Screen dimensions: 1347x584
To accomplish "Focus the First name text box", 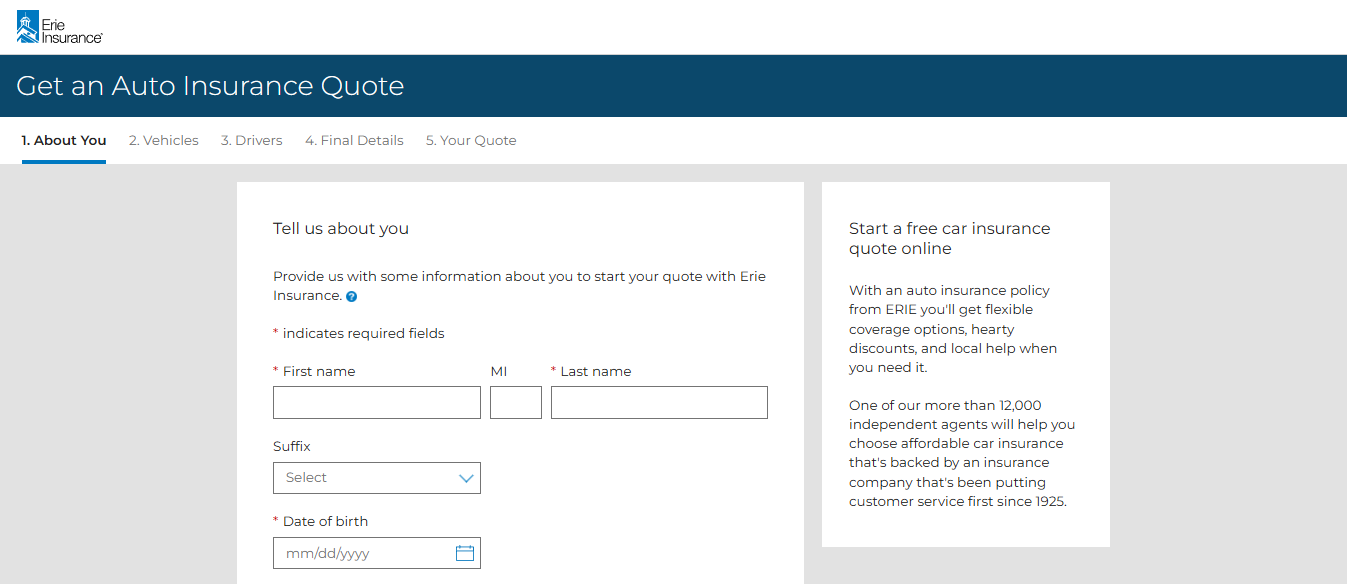I will coord(376,403).
